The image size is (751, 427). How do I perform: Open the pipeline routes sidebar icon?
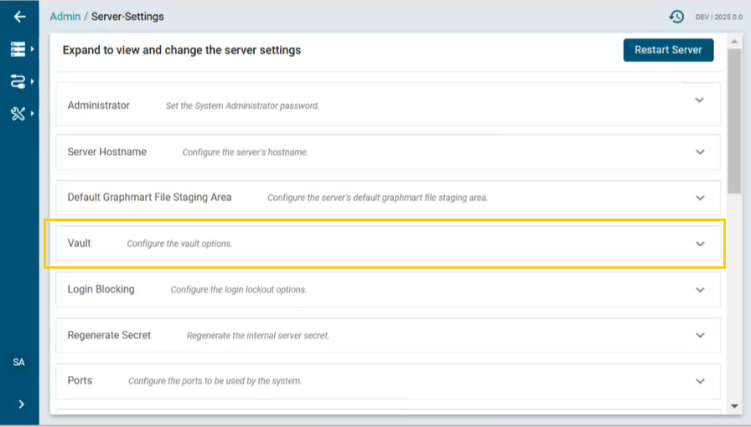coord(18,81)
